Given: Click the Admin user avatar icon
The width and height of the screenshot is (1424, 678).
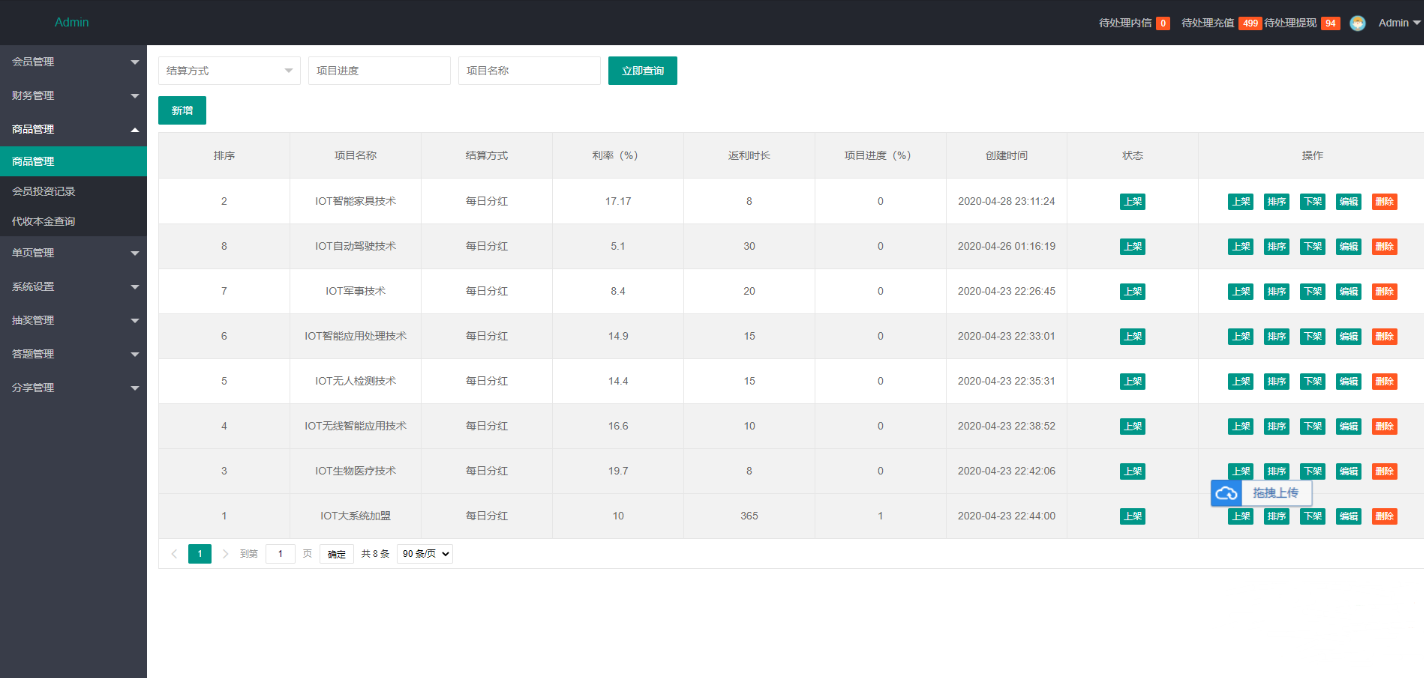Looking at the screenshot, I should 1357,23.
